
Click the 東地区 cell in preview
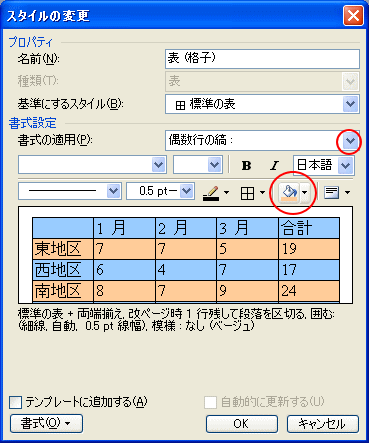(63, 249)
